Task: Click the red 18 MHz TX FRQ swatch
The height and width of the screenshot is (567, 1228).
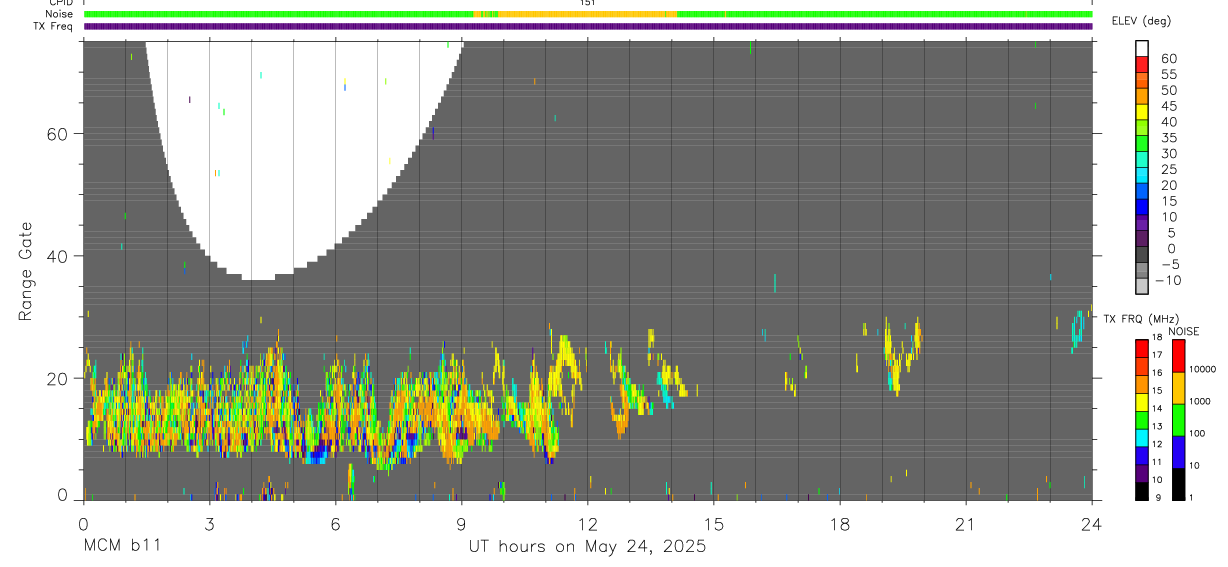Action: [x=1142, y=348]
